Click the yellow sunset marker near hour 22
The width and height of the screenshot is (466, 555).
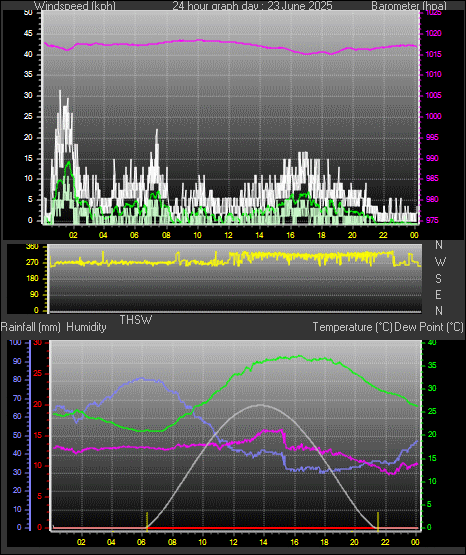click(x=378, y=521)
